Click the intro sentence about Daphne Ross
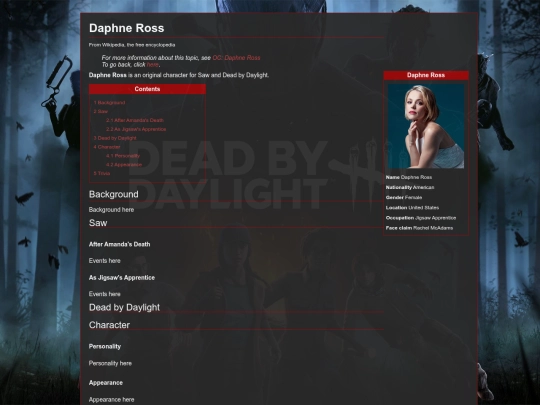 click(179, 75)
